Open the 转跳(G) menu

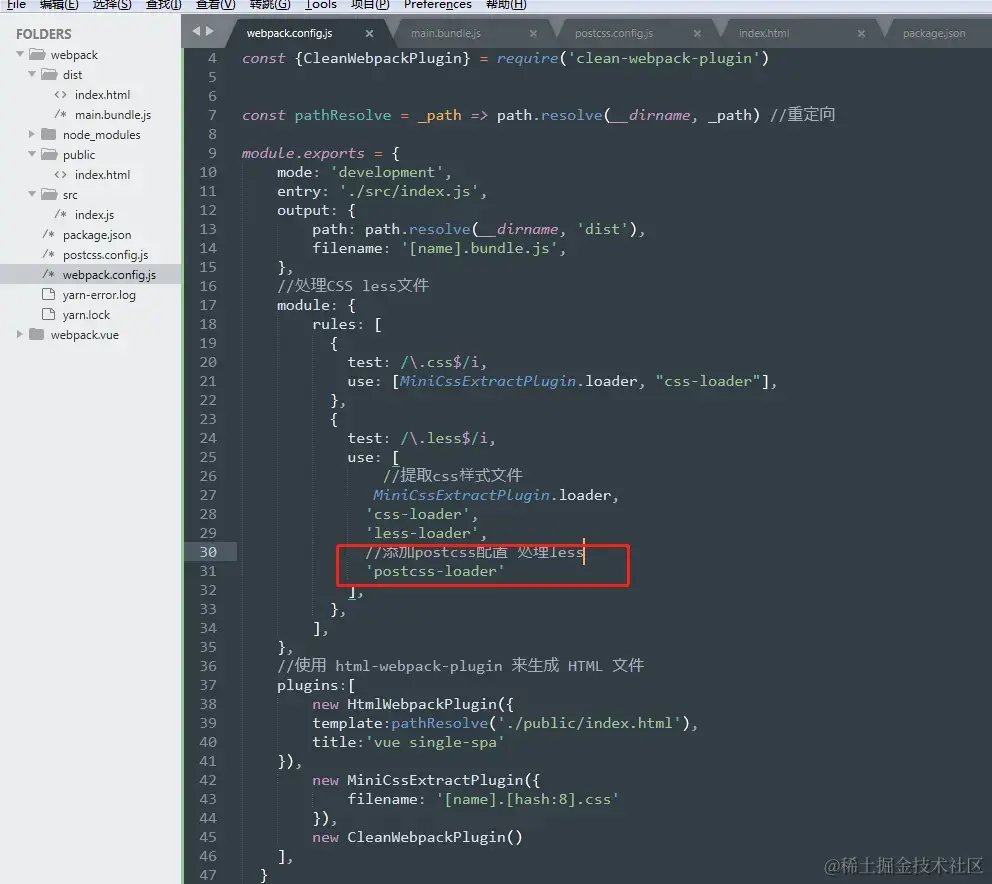pyautogui.click(x=270, y=4)
